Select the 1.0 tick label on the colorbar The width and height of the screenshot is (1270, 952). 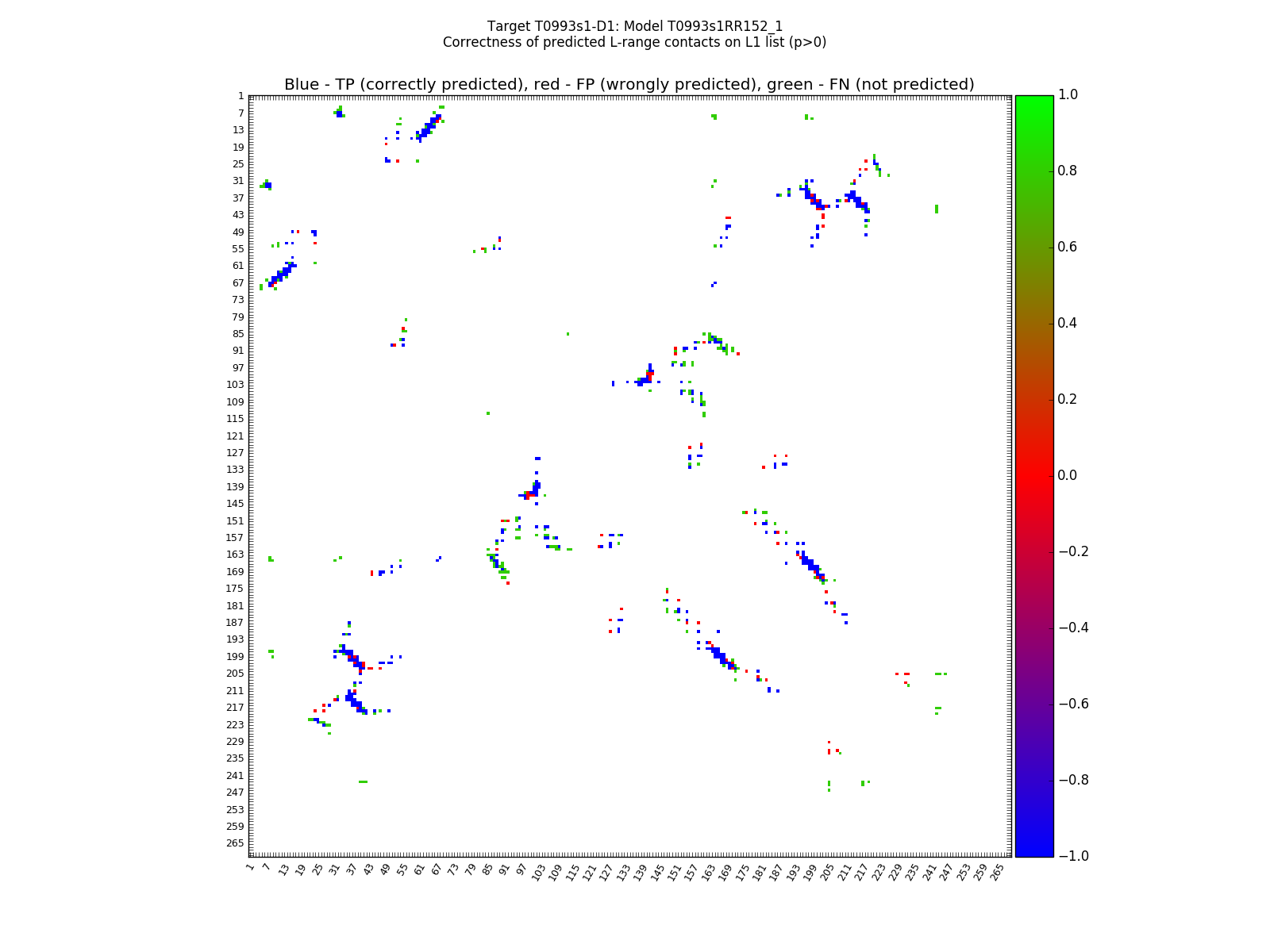coord(1068,94)
